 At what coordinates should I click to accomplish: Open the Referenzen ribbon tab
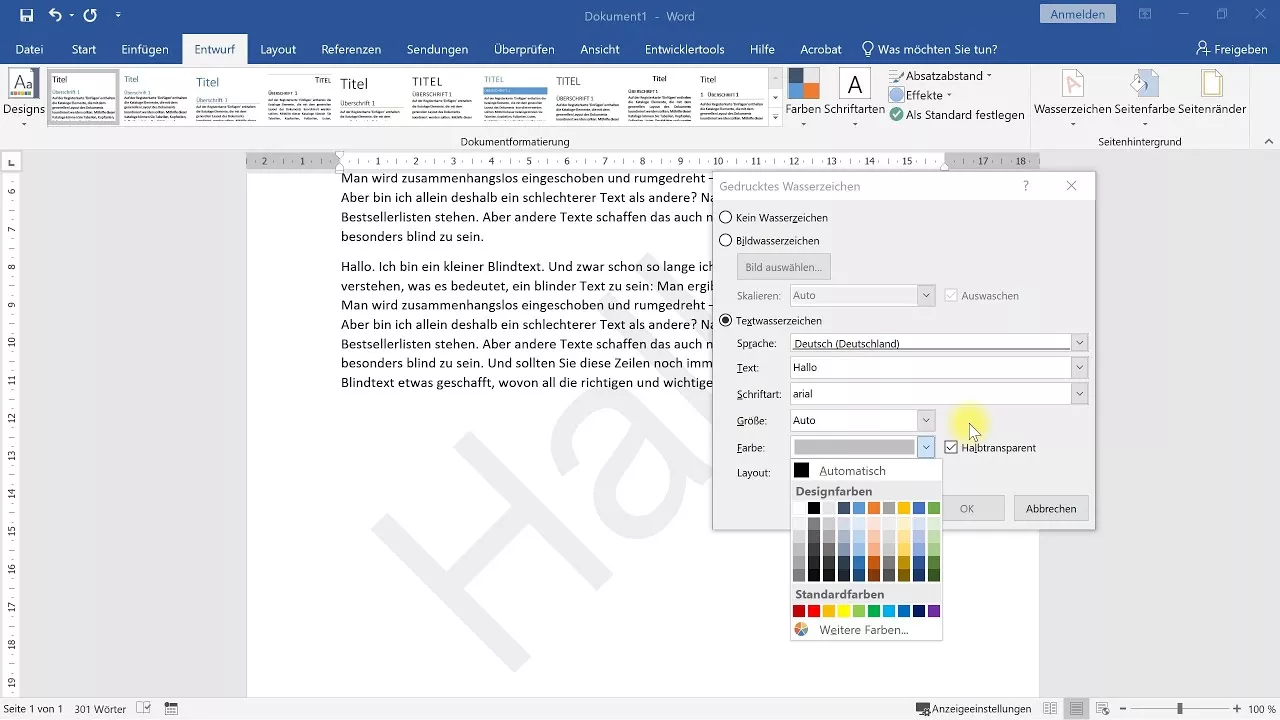click(x=351, y=49)
